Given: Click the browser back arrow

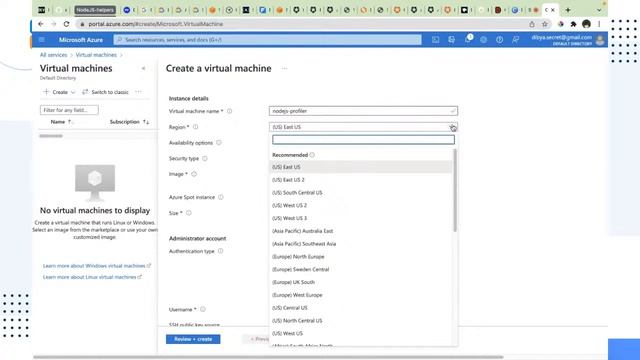Looking at the screenshot, I should 40,24.
